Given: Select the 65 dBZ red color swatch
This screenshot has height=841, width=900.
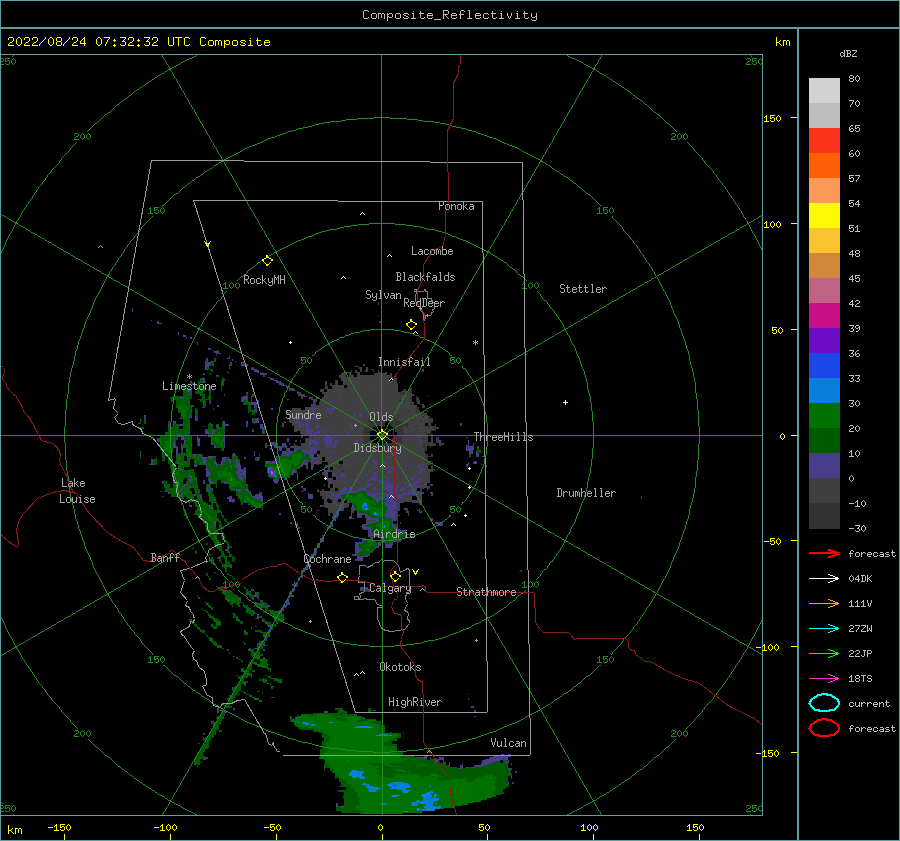Looking at the screenshot, I should [x=824, y=140].
